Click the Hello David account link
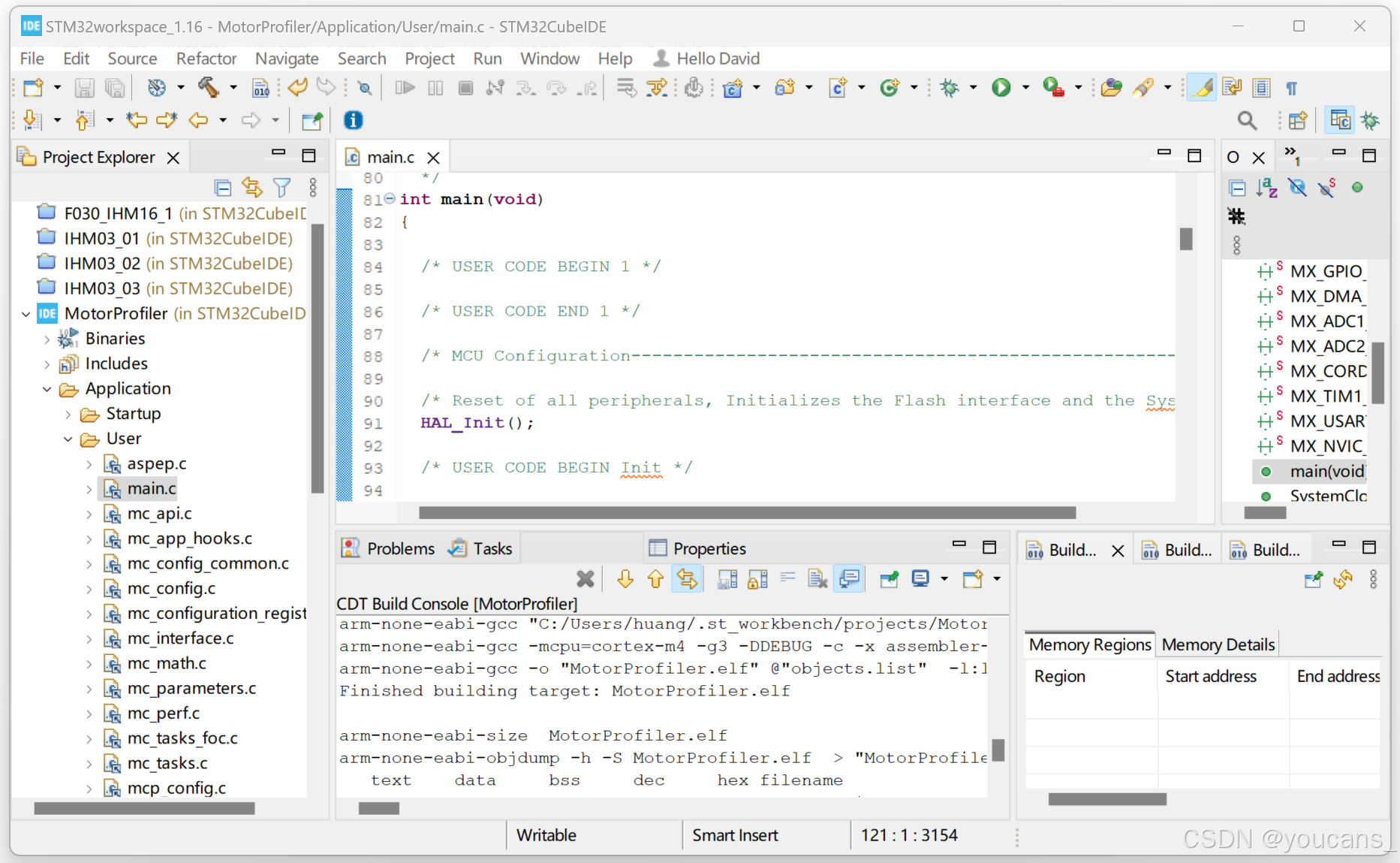 706,59
